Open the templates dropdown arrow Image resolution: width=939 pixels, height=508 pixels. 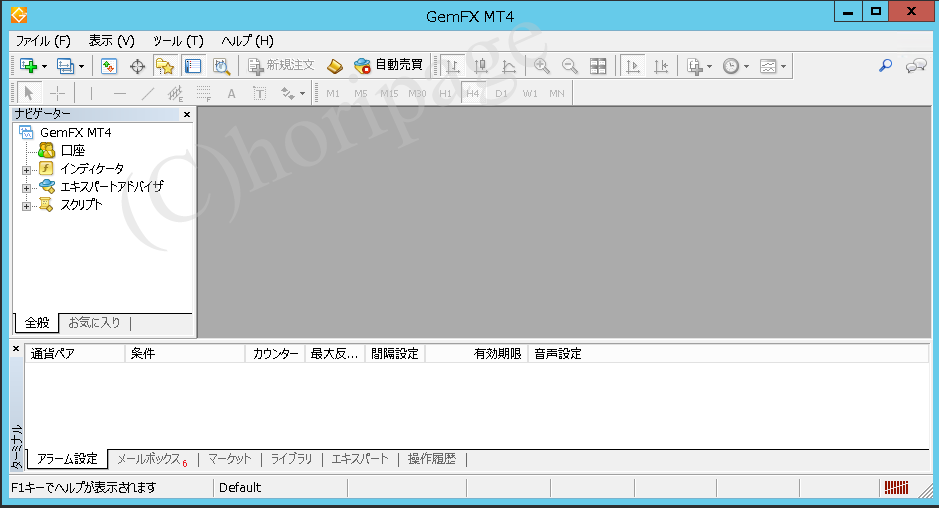783,66
